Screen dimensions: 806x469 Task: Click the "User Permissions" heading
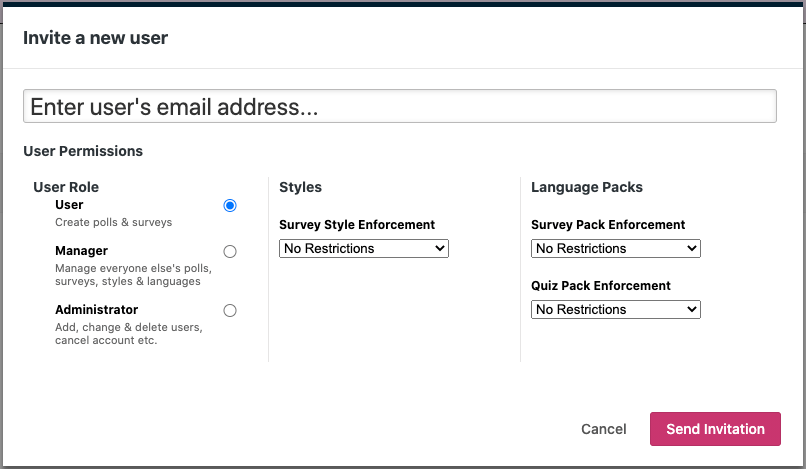(83, 151)
